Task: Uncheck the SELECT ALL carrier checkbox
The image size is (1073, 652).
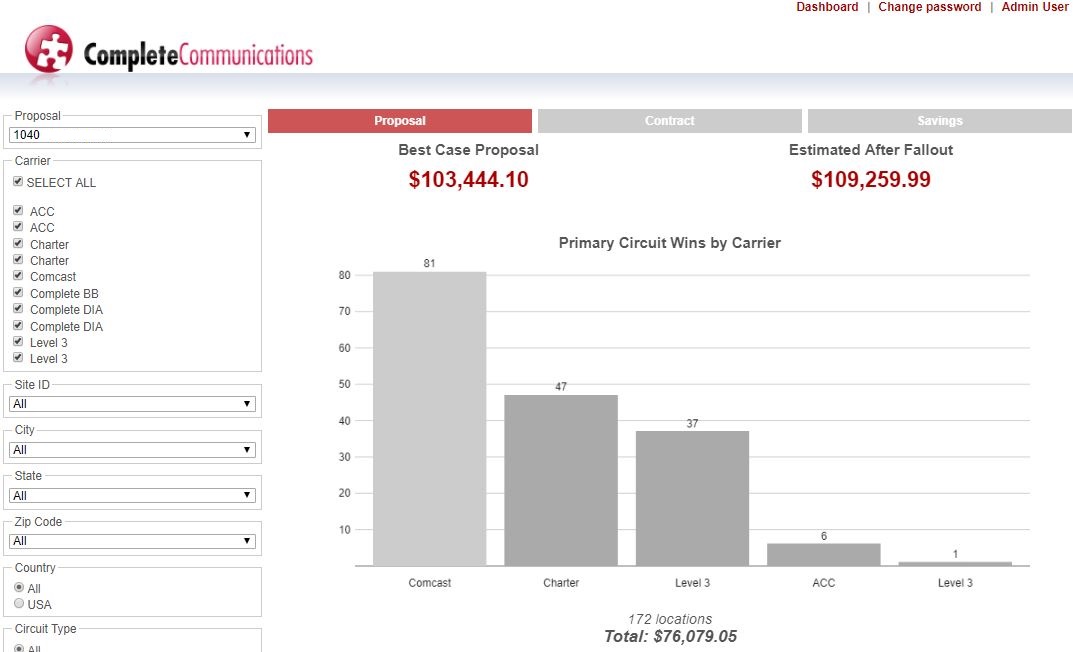Action: point(18,181)
